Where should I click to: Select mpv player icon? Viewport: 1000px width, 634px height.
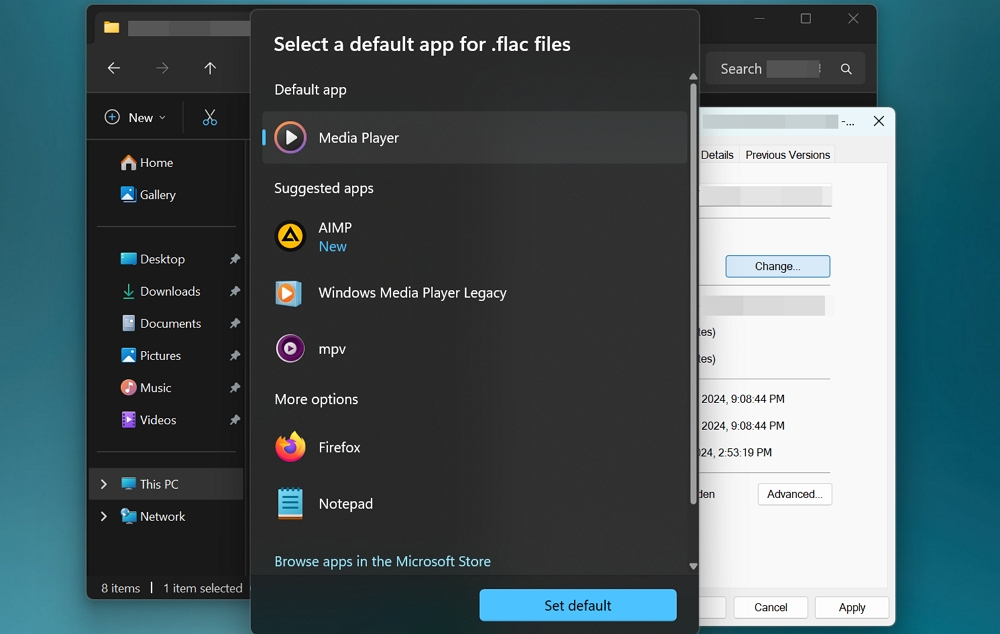tap(290, 349)
